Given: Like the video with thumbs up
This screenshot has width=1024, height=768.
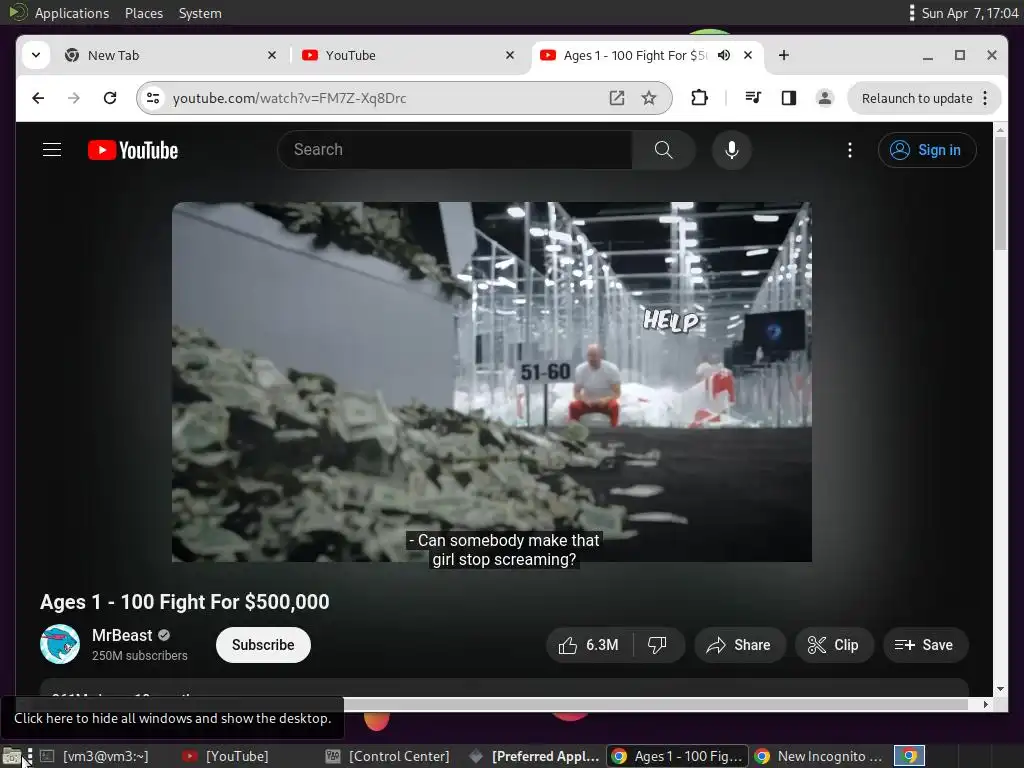Looking at the screenshot, I should [589, 645].
